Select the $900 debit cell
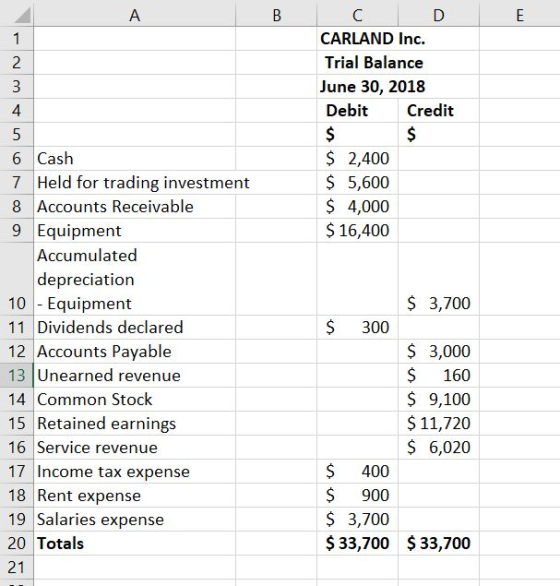The image size is (560, 586). pos(357,495)
